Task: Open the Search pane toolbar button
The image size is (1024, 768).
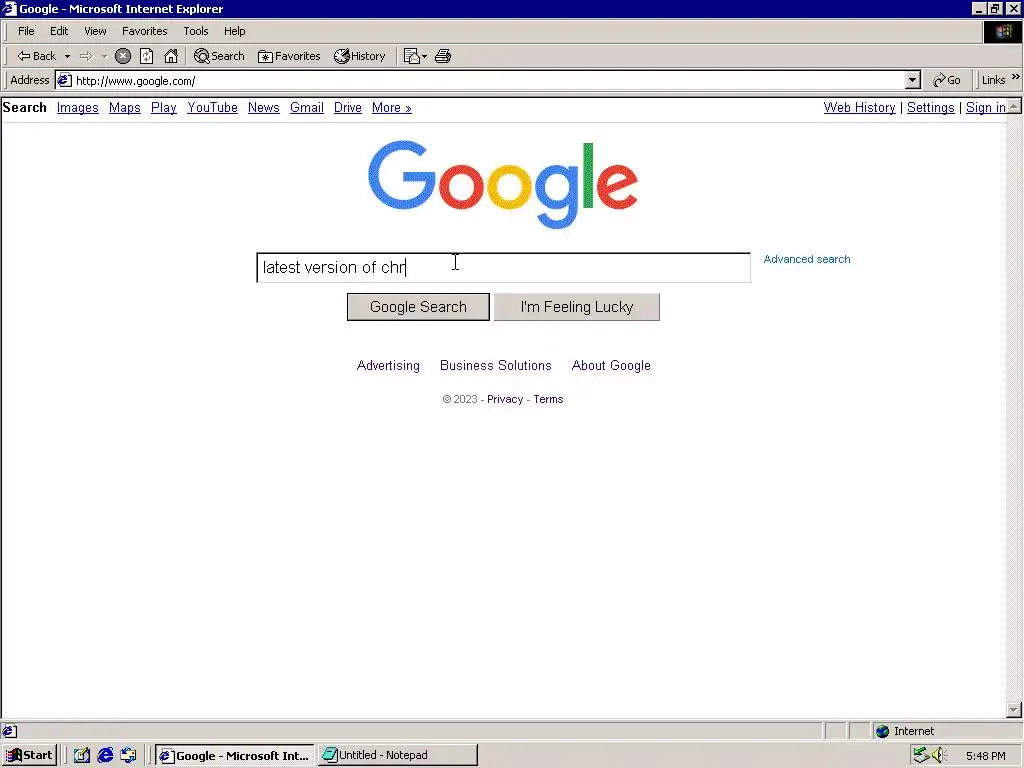Action: click(x=219, y=56)
